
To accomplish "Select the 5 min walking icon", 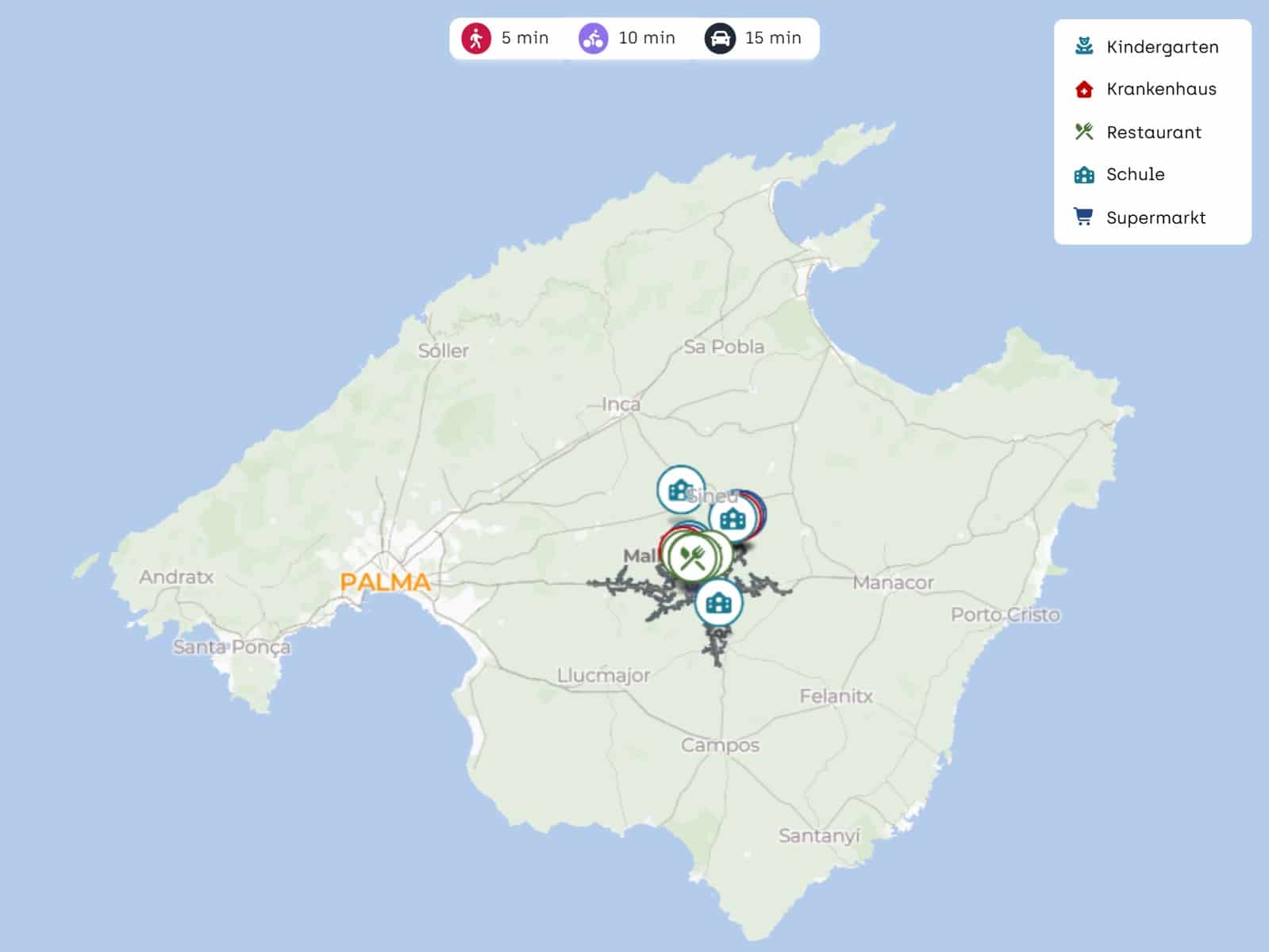I will pos(476,38).
